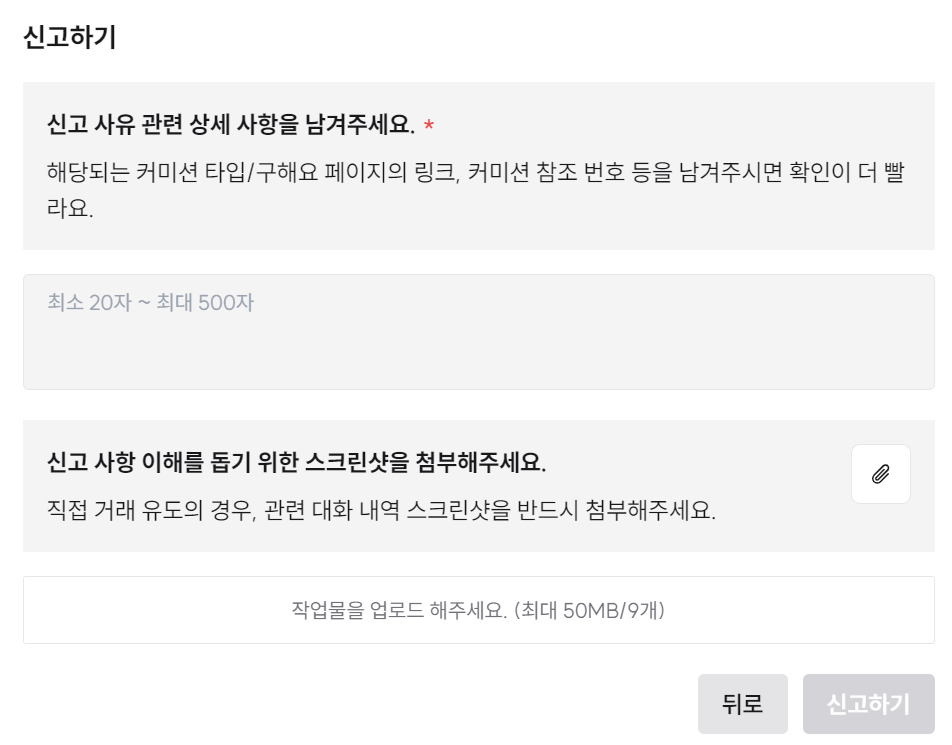Image resolution: width=952 pixels, height=745 pixels.
Task: Click the paperclip attach icon
Action: [x=880, y=474]
